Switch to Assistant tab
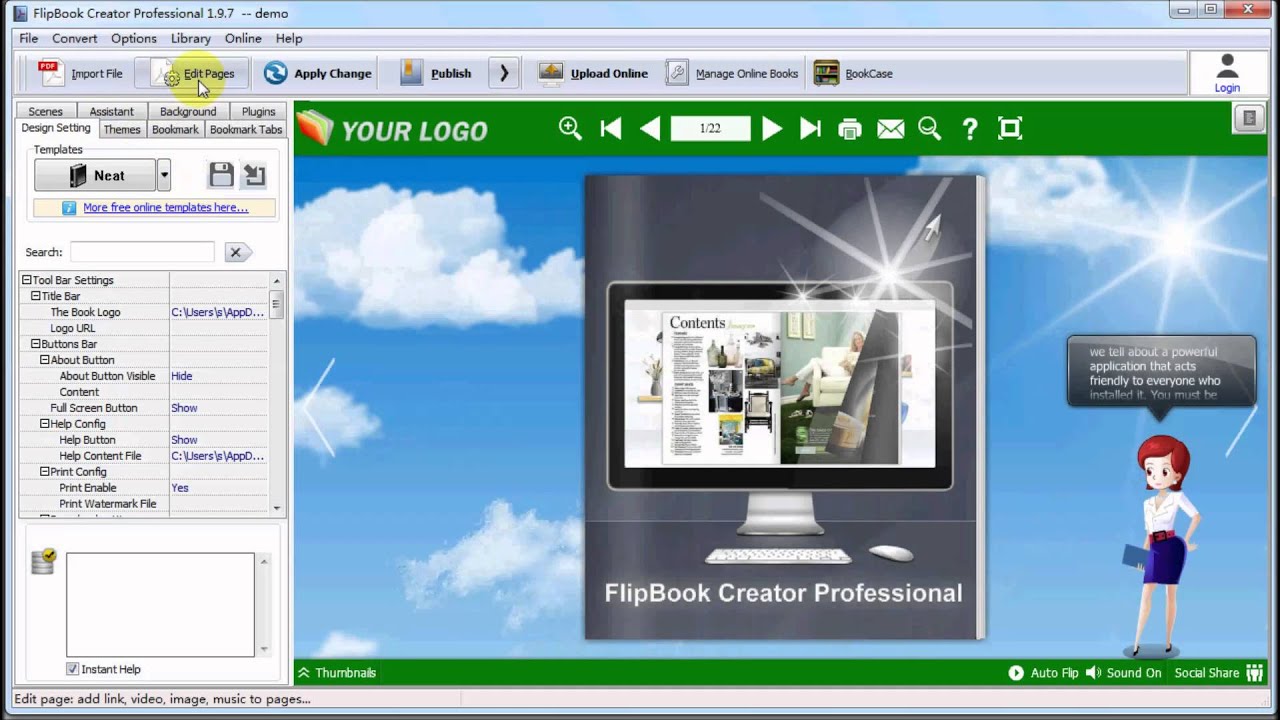Screen dimensions: 1280x720 click(111, 111)
